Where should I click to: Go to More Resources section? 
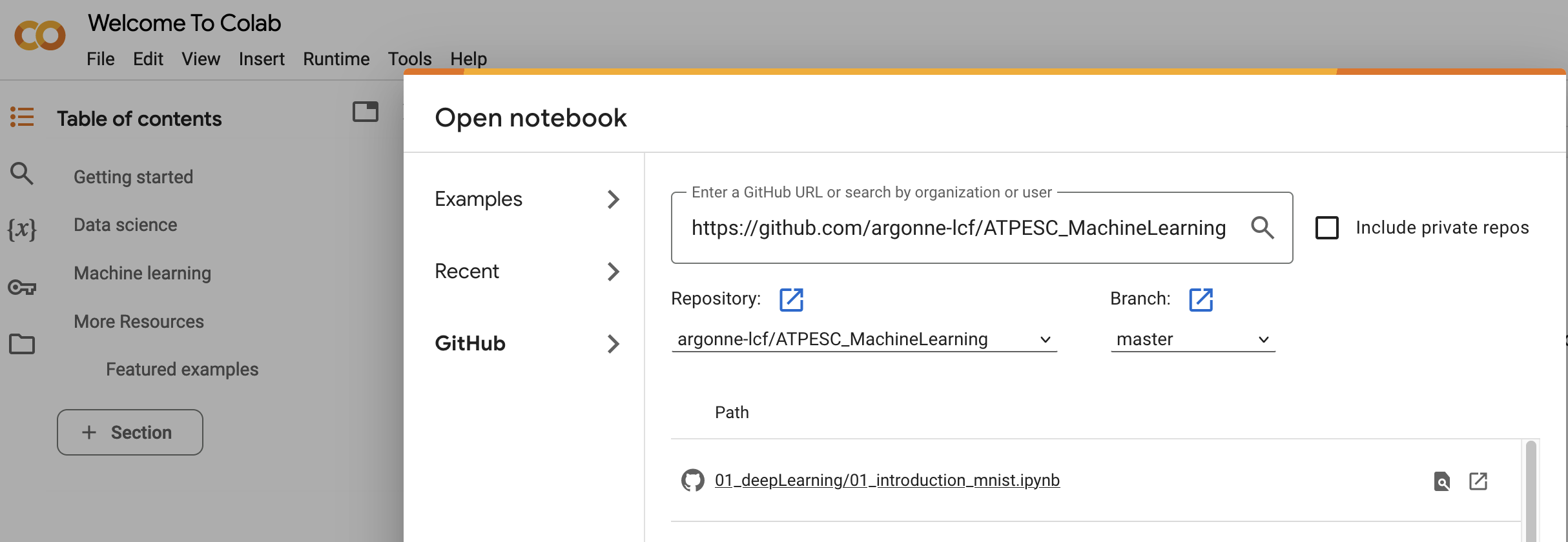tap(139, 321)
